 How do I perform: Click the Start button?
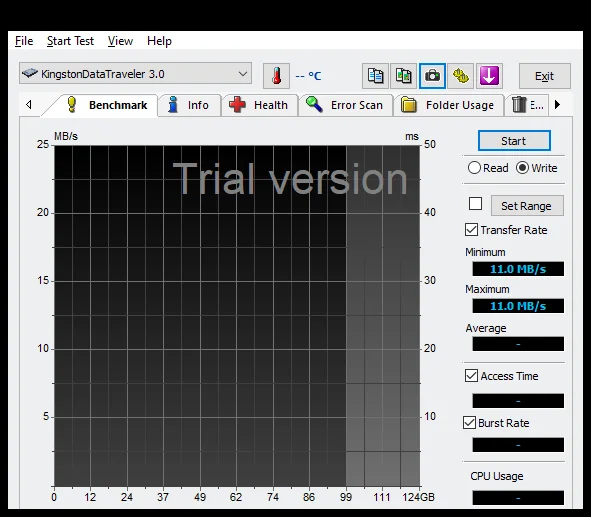pyautogui.click(x=514, y=141)
